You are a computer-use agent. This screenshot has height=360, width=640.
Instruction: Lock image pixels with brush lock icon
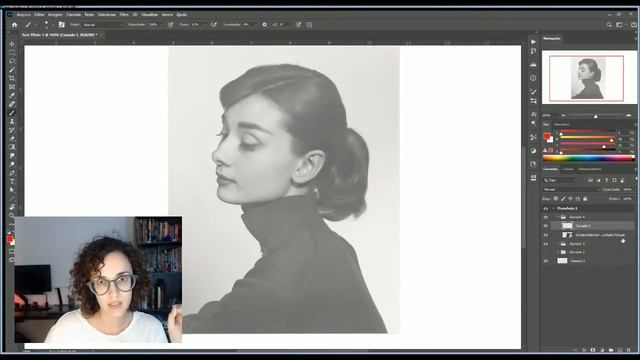click(x=563, y=199)
